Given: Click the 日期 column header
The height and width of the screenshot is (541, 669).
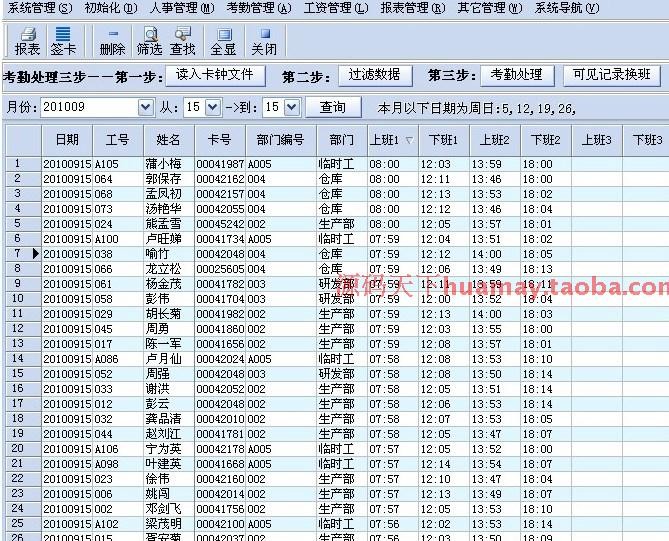Looking at the screenshot, I should click(x=67, y=140).
